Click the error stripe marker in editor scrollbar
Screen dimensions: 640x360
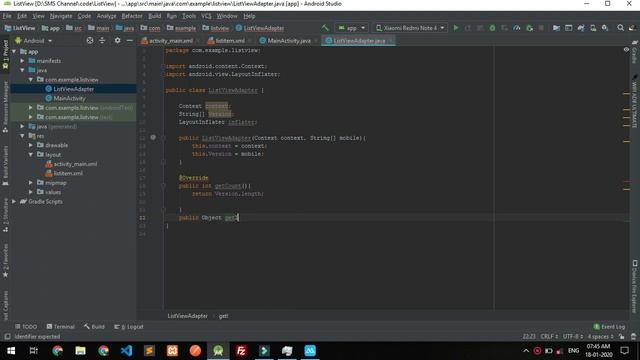(x=626, y=182)
